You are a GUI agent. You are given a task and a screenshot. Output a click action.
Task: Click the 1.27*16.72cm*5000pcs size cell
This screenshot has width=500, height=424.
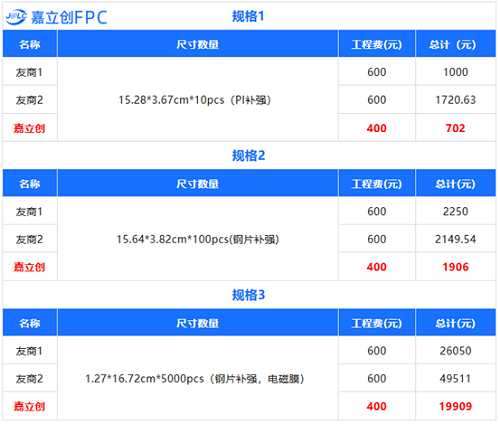(198, 378)
